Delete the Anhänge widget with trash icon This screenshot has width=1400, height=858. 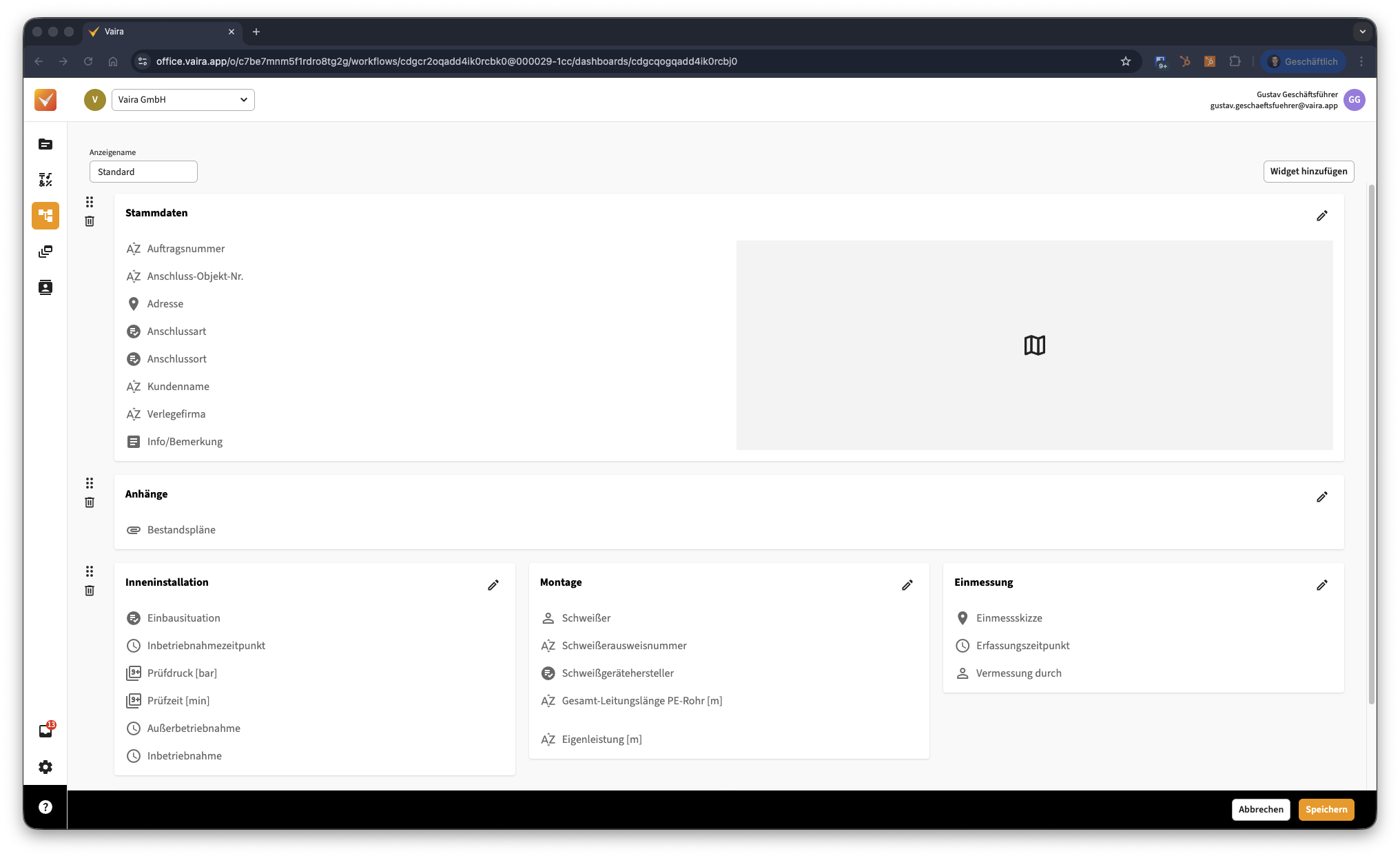[x=90, y=502]
